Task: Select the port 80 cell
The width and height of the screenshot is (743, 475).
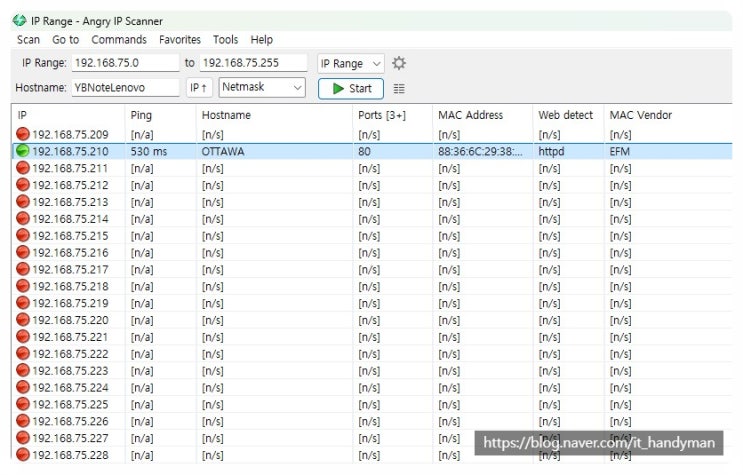Action: [x=364, y=152]
